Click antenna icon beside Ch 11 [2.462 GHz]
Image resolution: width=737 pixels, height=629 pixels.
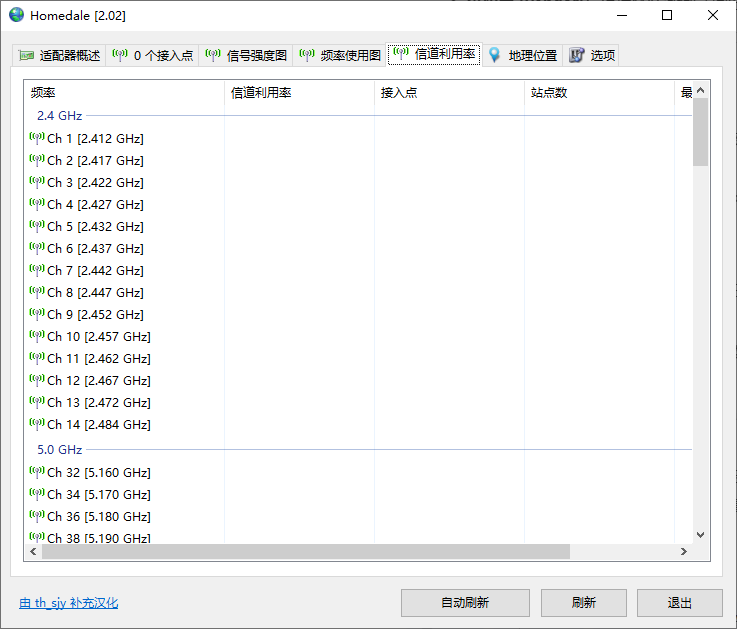[x=37, y=358]
